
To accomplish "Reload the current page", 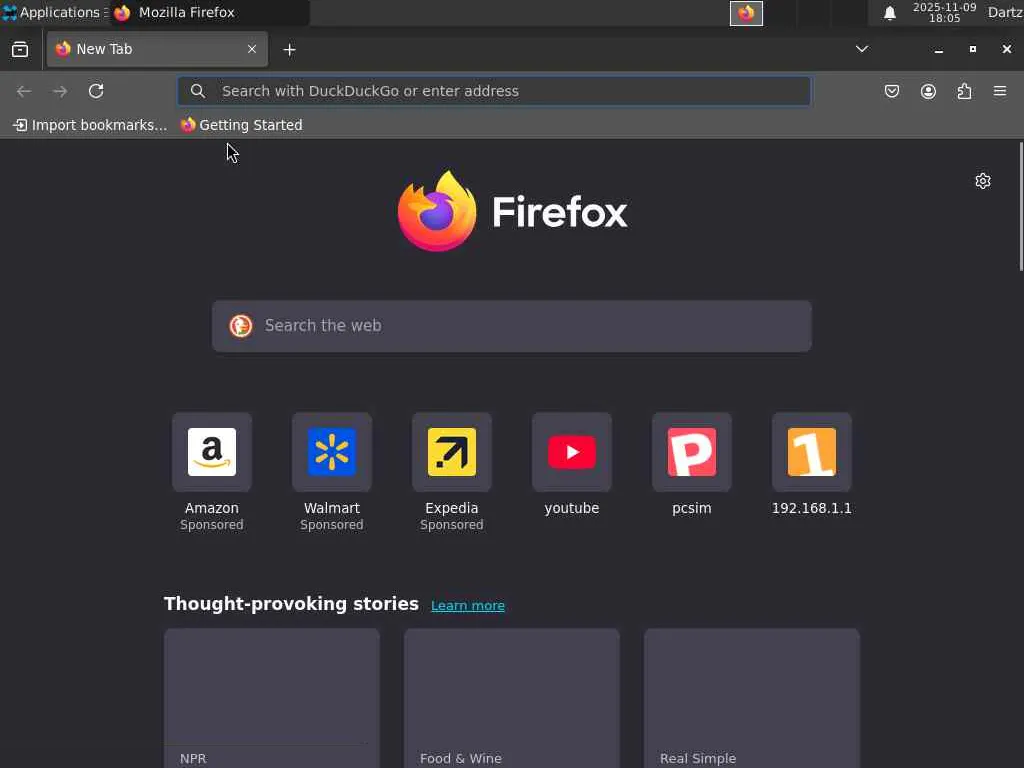I will point(96,91).
